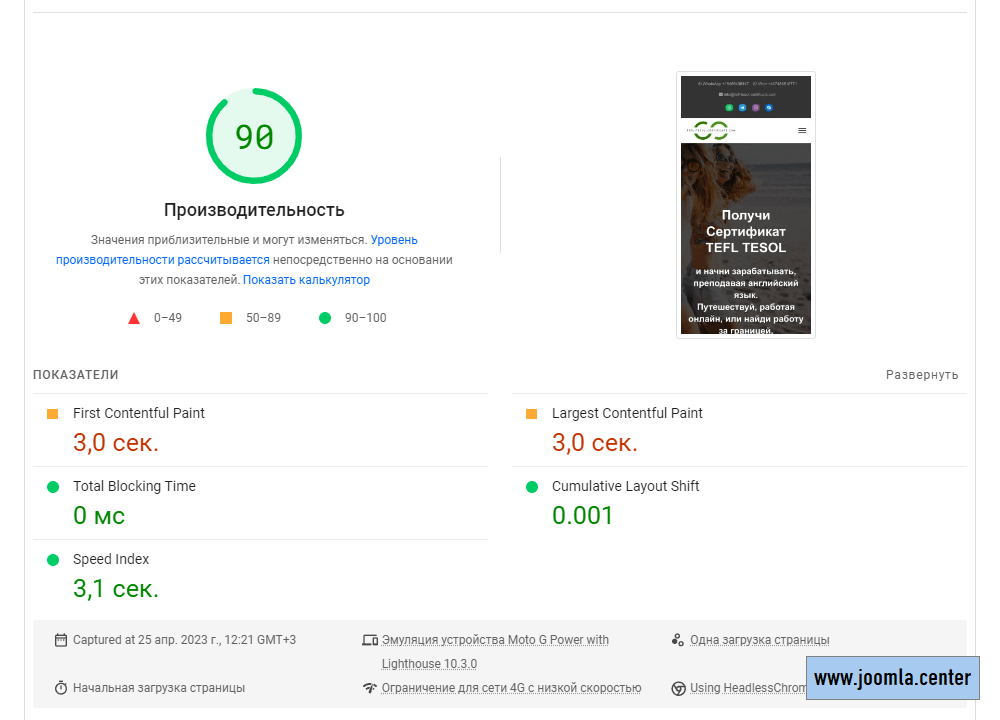
Task: Click the calendar icon beside Captured date
Action: coord(61,640)
